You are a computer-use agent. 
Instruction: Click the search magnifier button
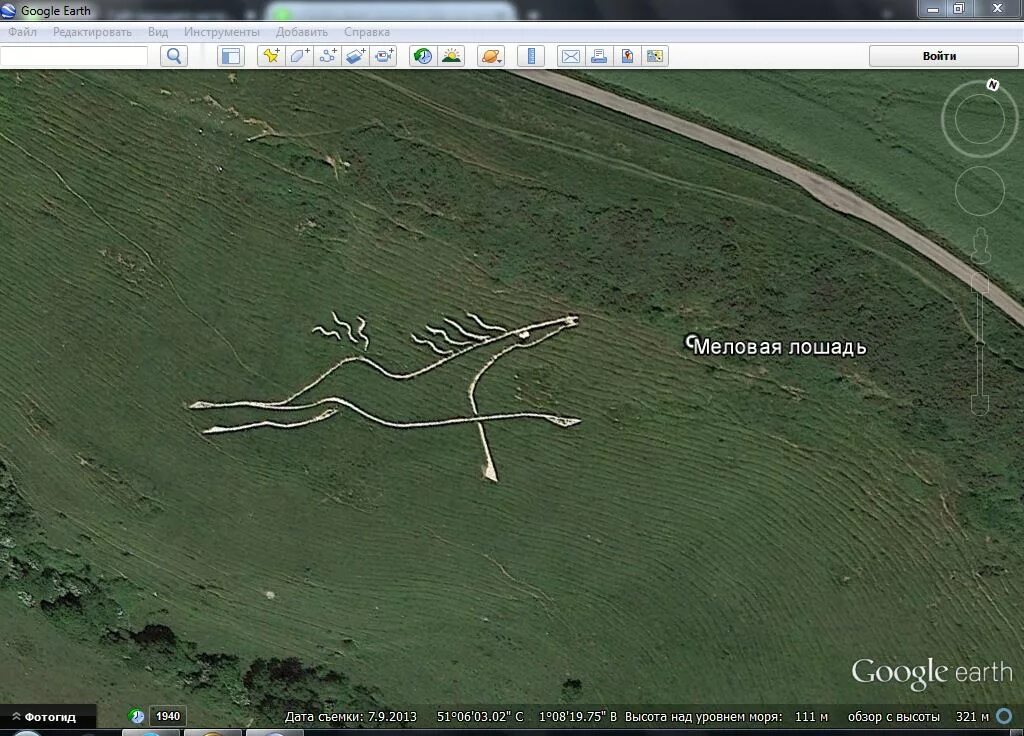coord(174,56)
